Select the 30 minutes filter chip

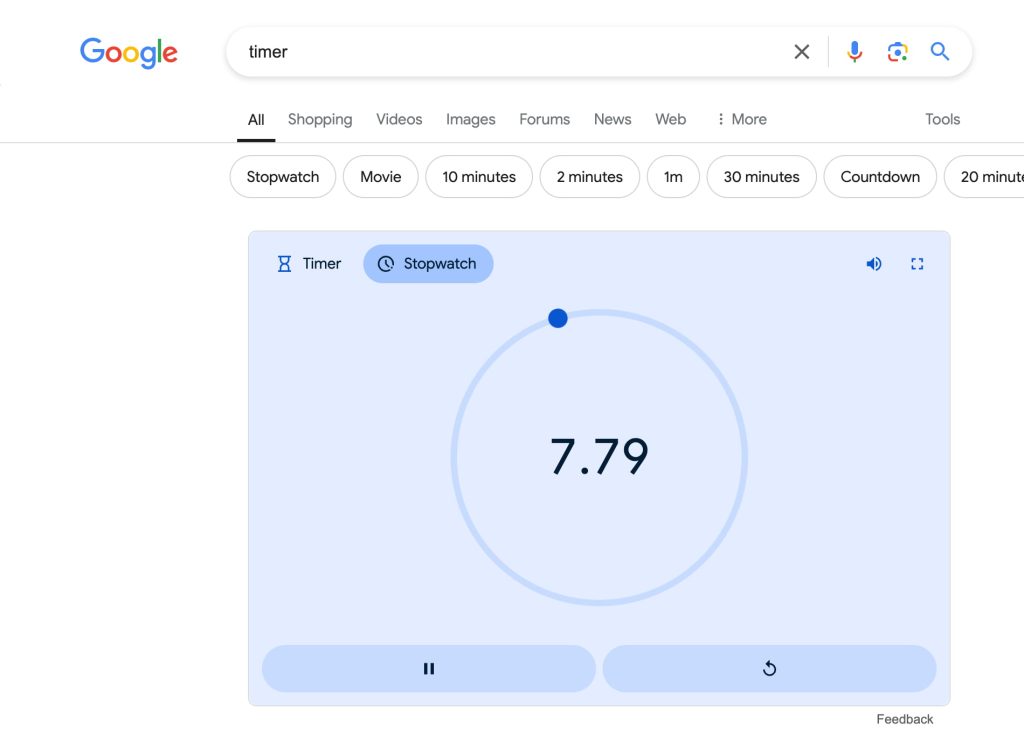pos(761,176)
